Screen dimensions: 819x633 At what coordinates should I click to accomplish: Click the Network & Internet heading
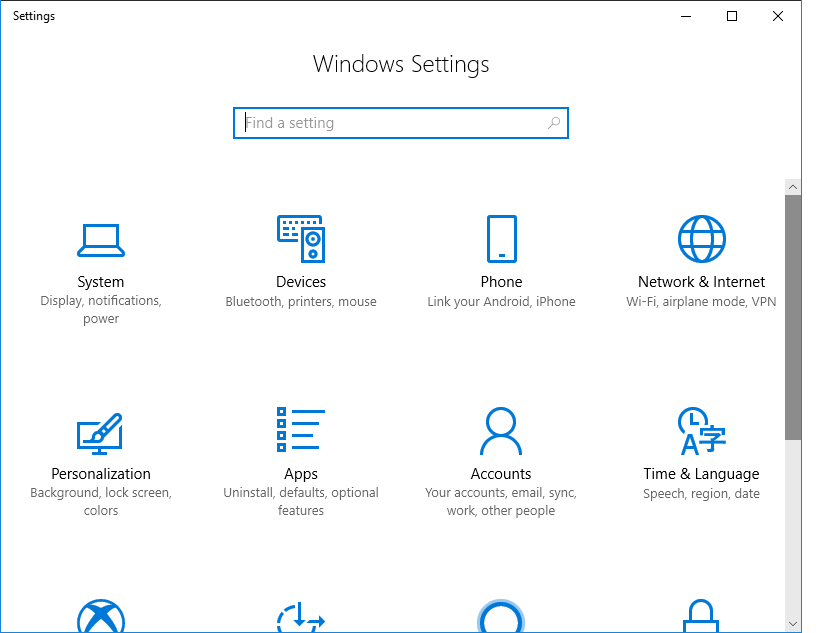pyautogui.click(x=701, y=282)
